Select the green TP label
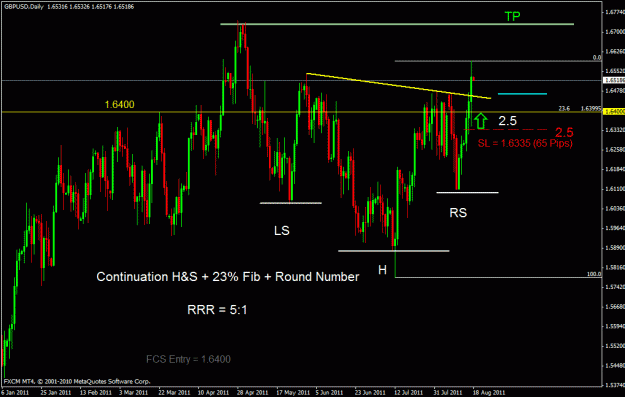Screen dimensions: 625x397 512,16
